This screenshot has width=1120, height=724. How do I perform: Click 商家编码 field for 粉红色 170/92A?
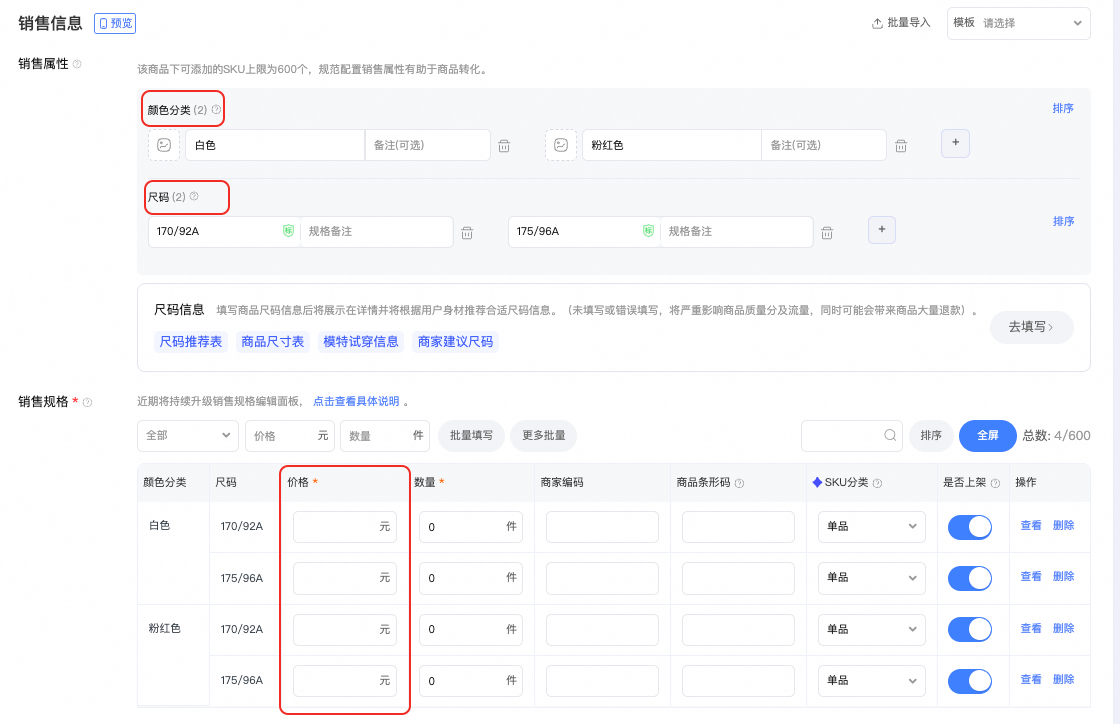pos(602,630)
